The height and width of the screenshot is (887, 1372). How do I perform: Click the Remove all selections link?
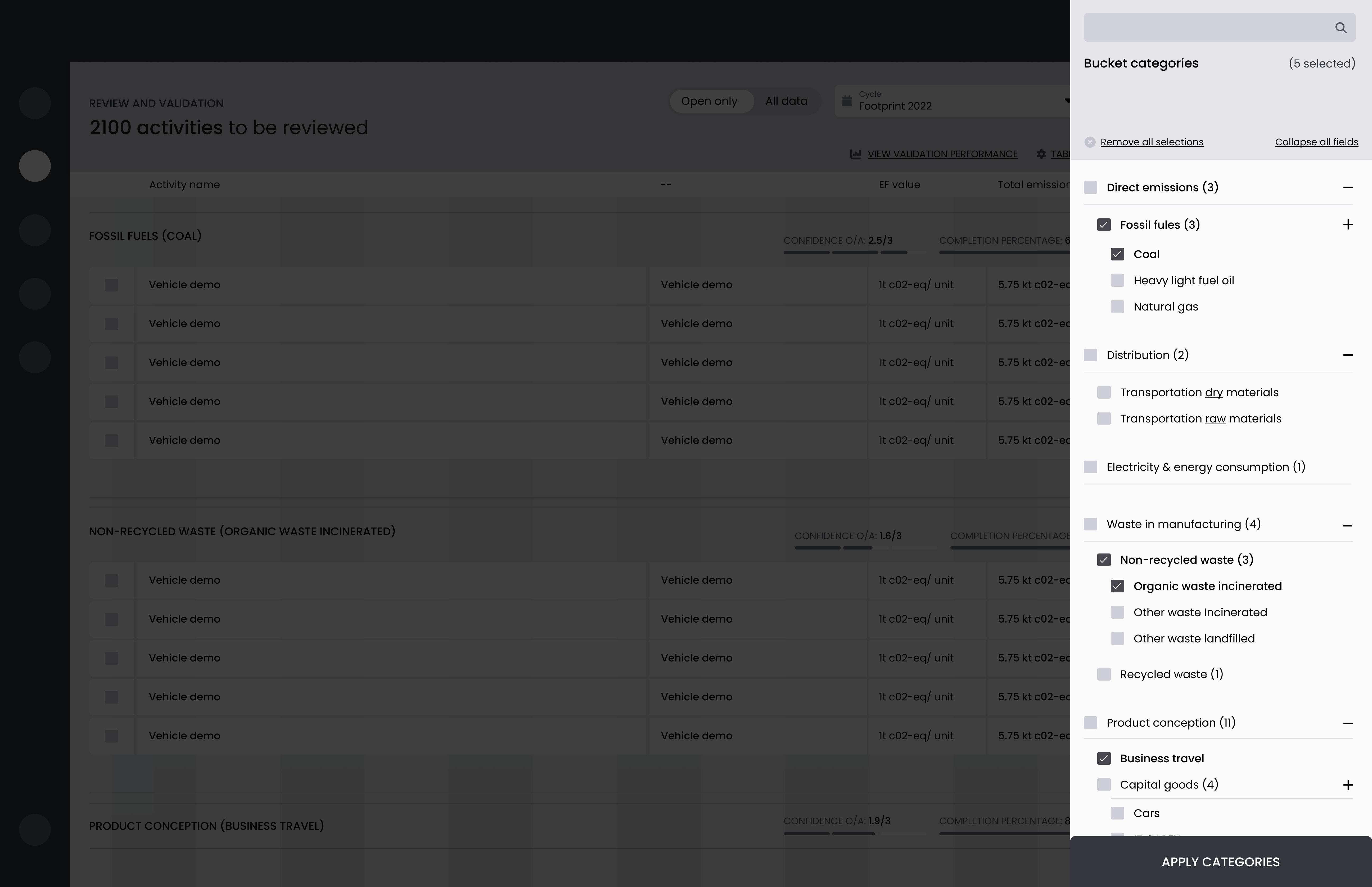pyautogui.click(x=1152, y=142)
